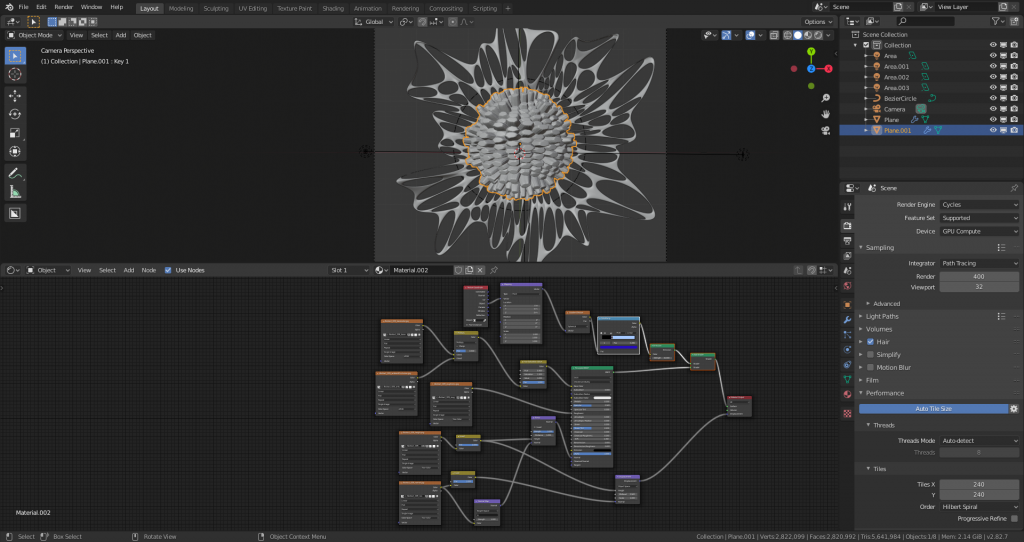Open the tile Order dropdown
This screenshot has height=542, width=1024.
[979, 507]
